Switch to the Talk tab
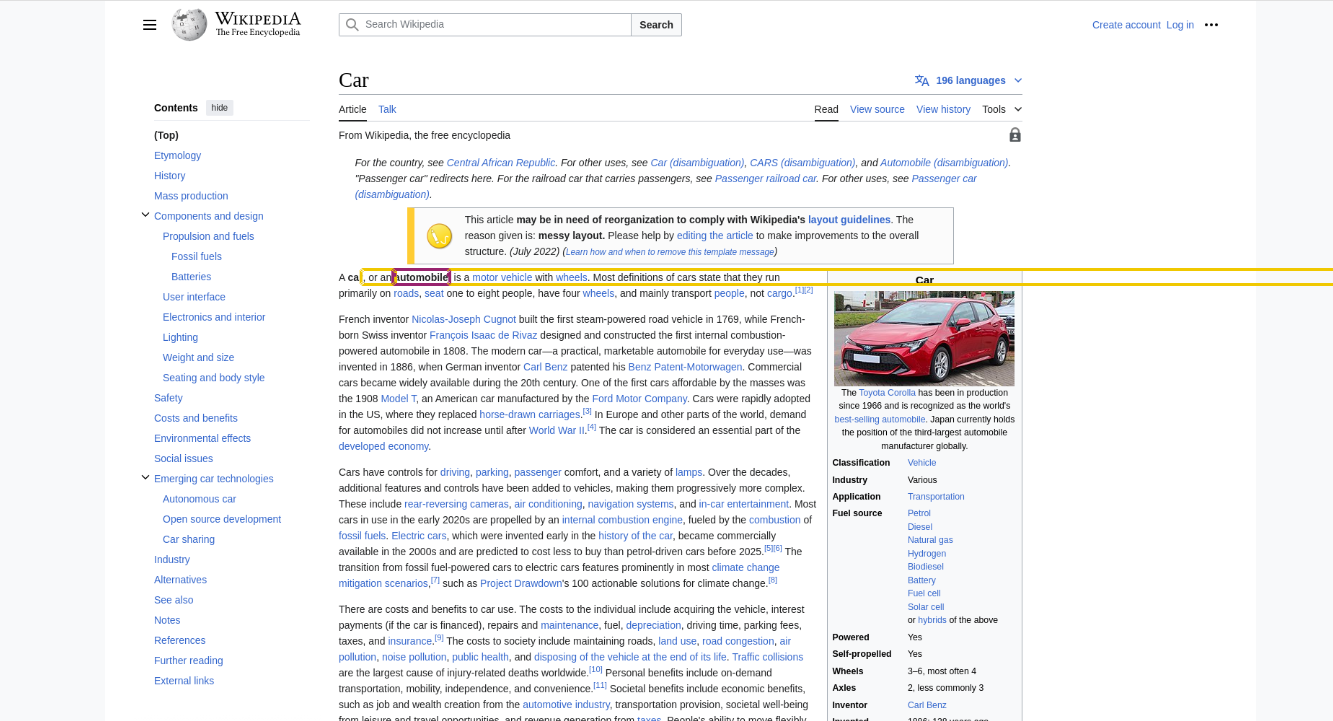 coord(387,109)
